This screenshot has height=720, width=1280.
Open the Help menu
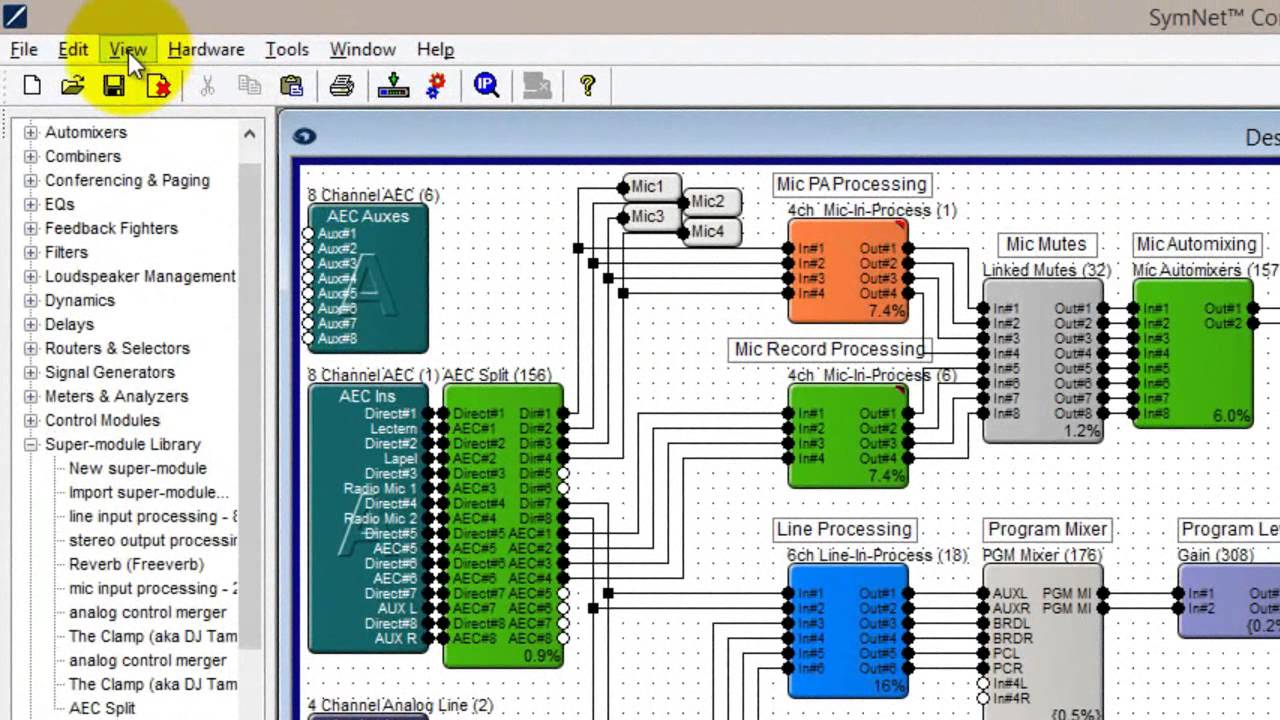click(435, 49)
